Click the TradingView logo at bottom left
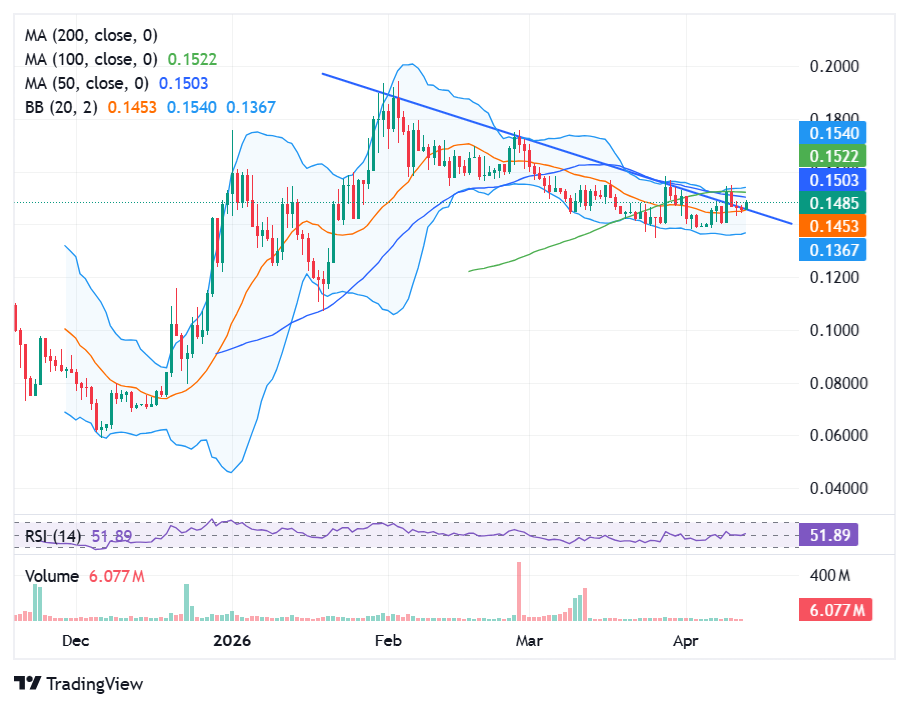 coord(76,684)
